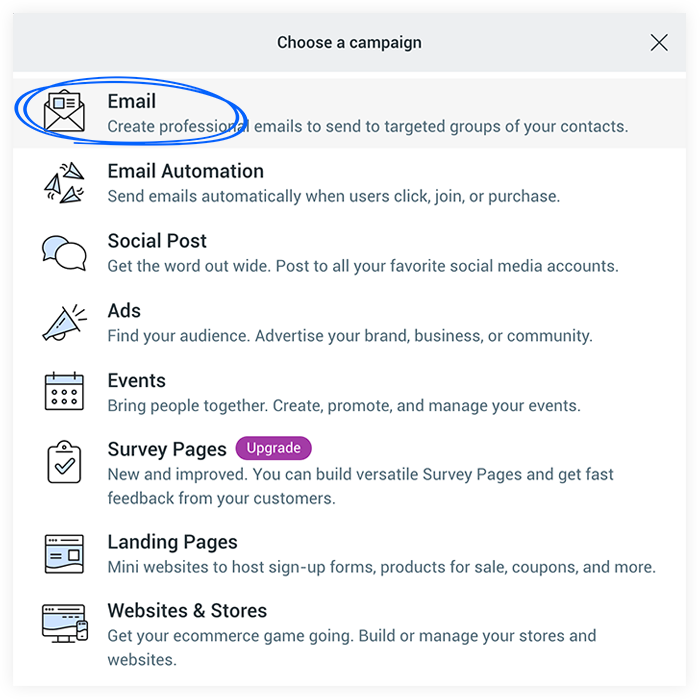The image size is (700, 700).
Task: Click the Mini websites description text
Action: [x=382, y=567]
